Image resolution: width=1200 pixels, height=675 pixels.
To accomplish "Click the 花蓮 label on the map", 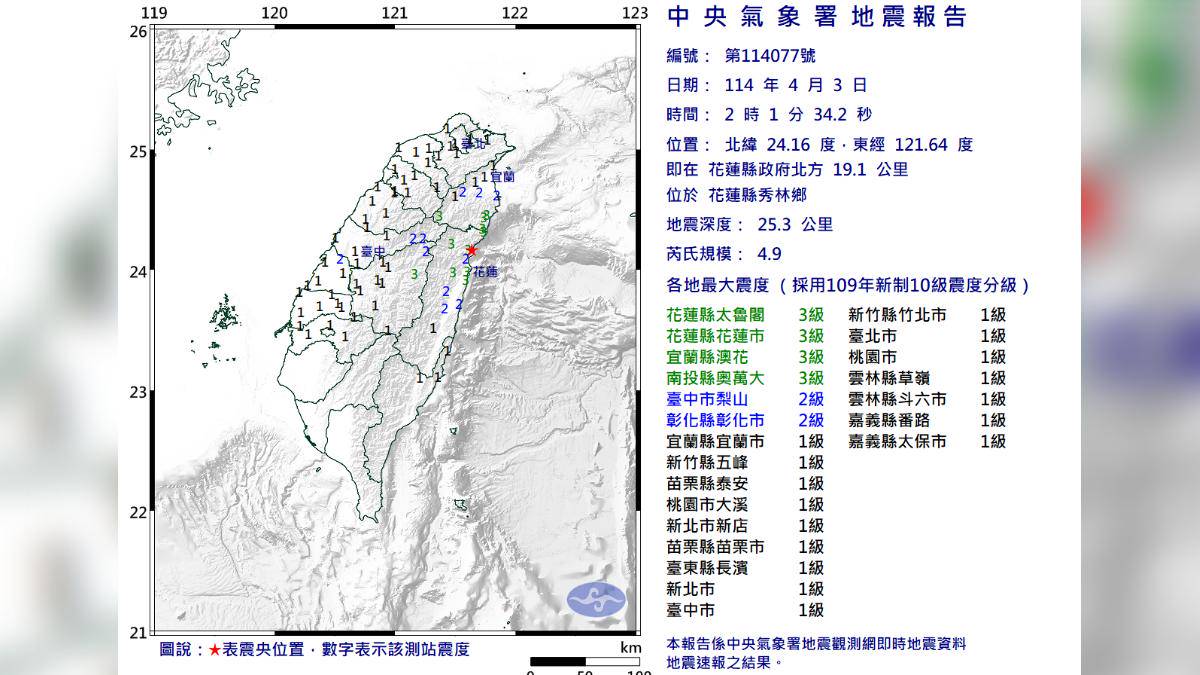I will point(486,271).
